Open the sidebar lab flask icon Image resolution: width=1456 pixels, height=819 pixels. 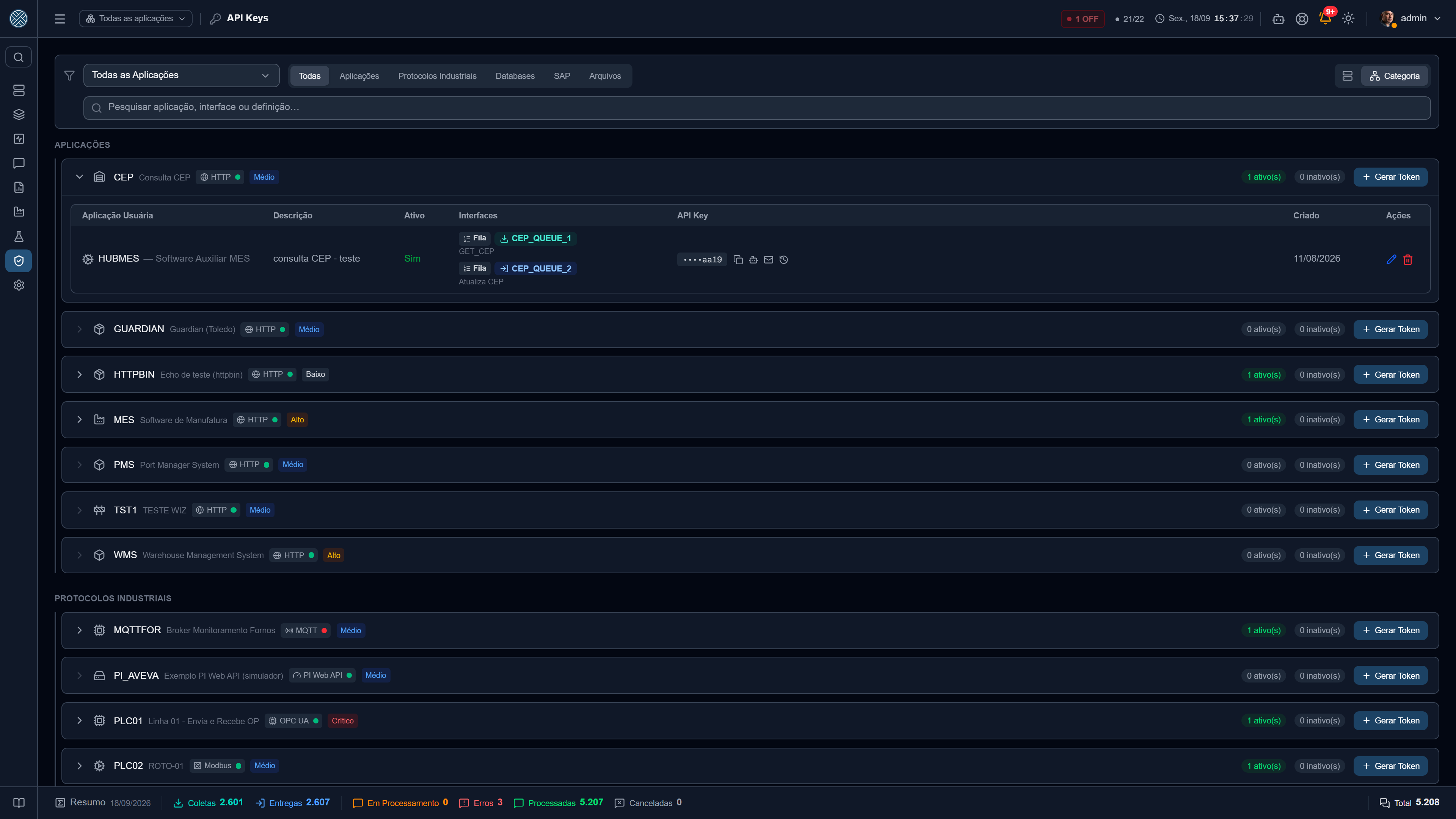click(x=19, y=236)
